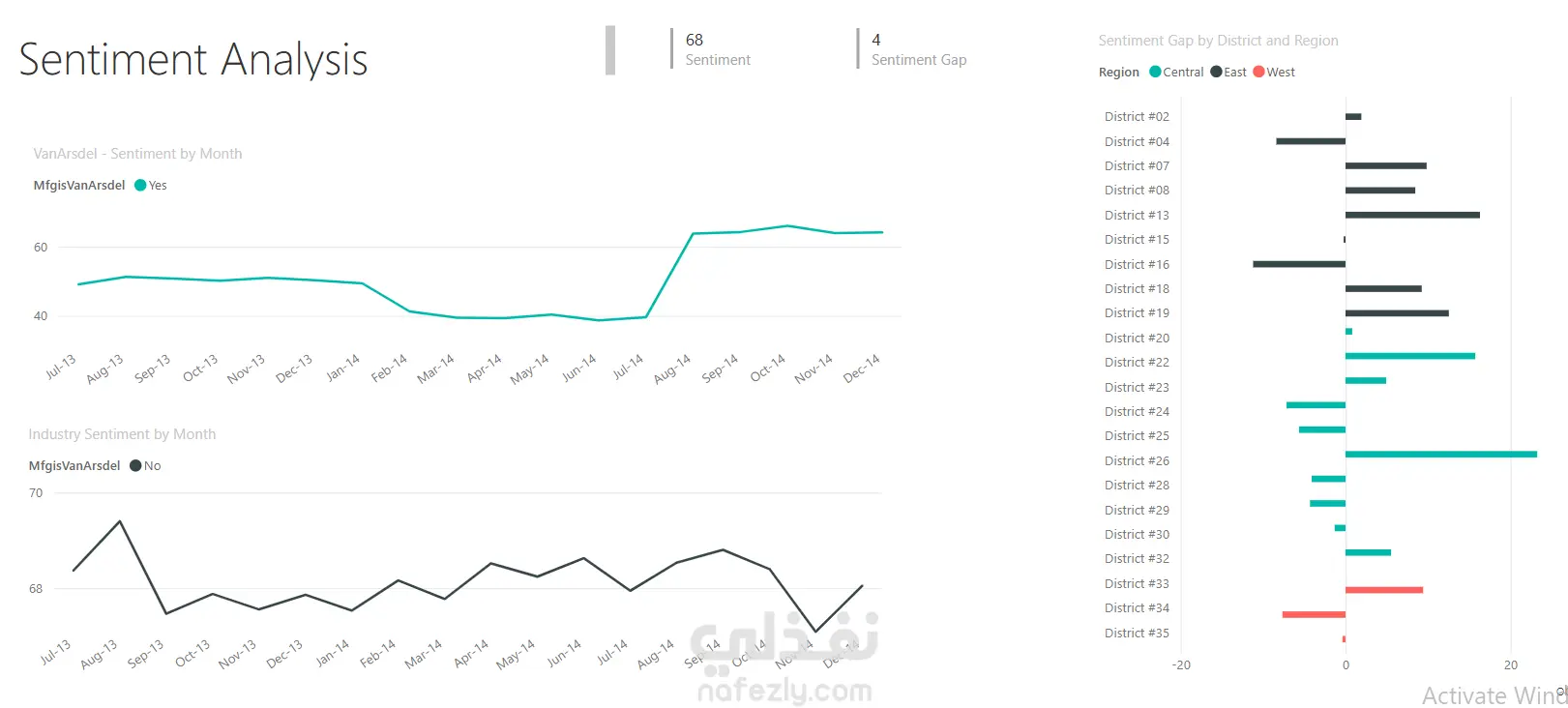
Task: Click the East region legend dot
Action: pyautogui.click(x=1216, y=72)
